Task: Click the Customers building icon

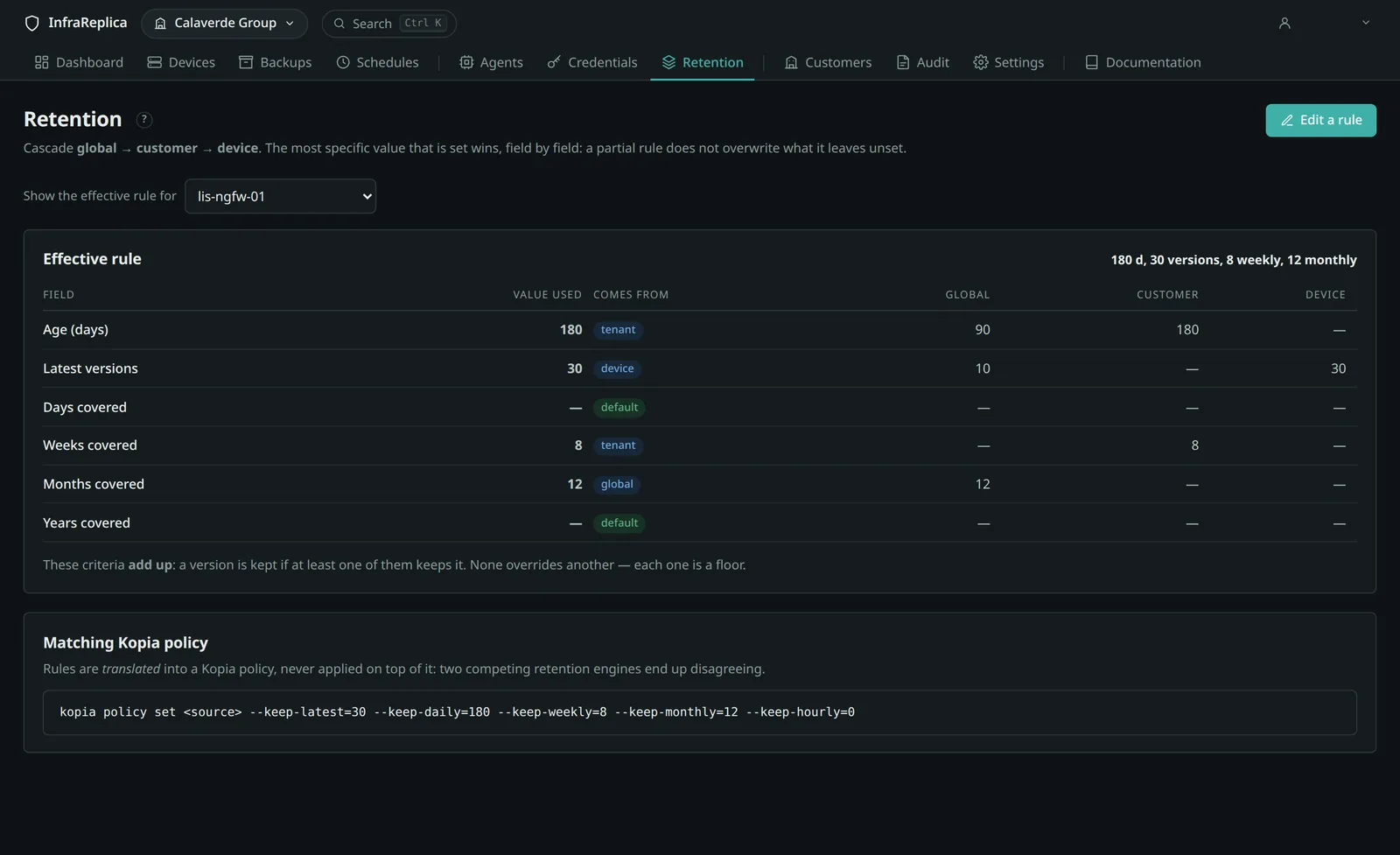Action: pos(791,62)
